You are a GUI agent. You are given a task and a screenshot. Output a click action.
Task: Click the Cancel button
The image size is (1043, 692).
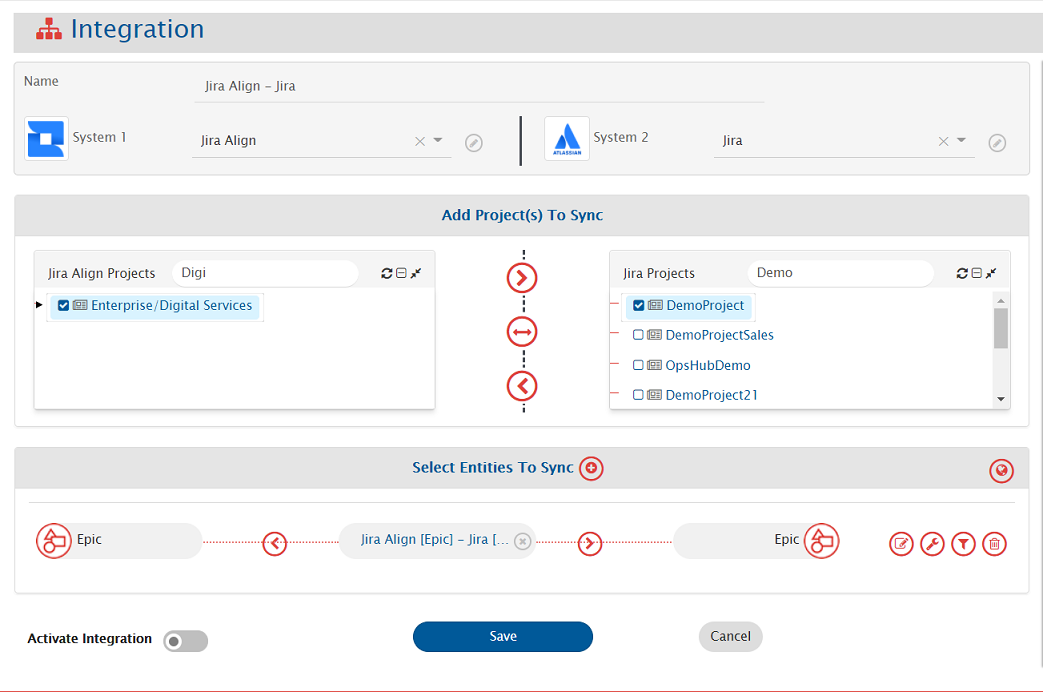click(730, 637)
